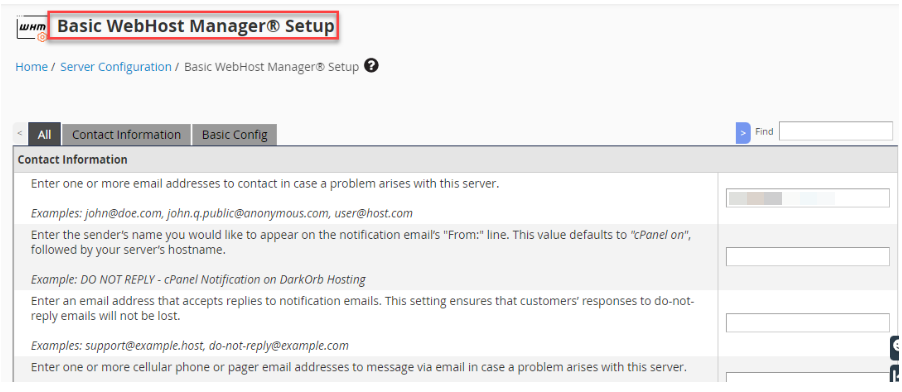Click the Basic WebHost Manager Setup breadcrumb text

coord(272,67)
